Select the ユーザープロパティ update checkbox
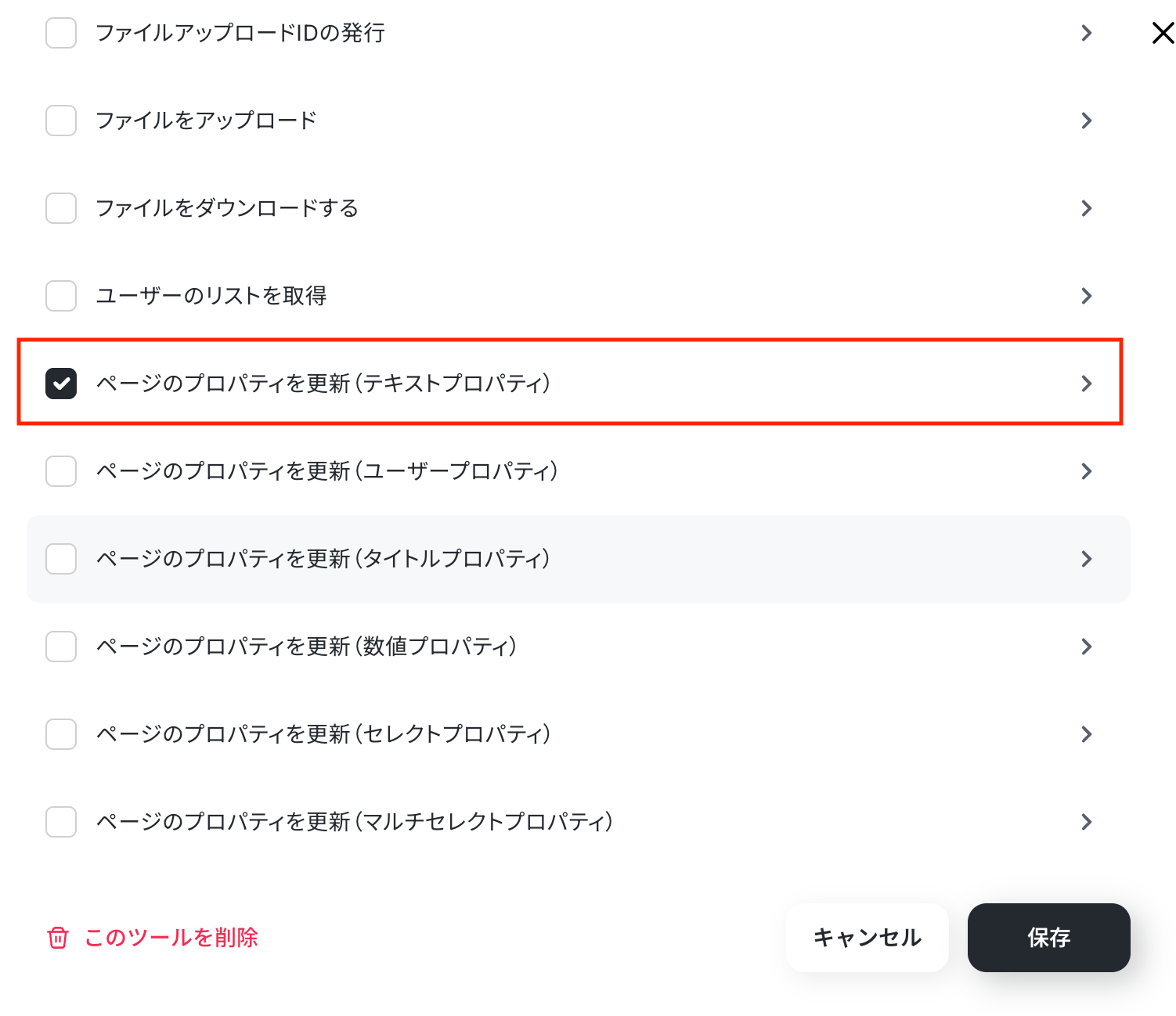The height and width of the screenshot is (1016, 1176). (x=61, y=471)
